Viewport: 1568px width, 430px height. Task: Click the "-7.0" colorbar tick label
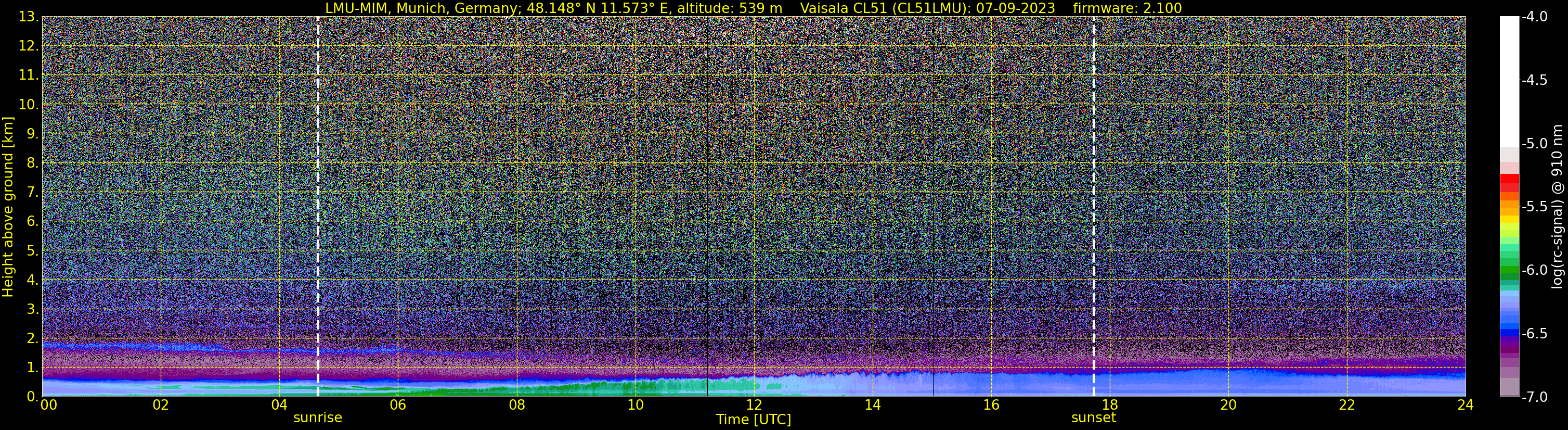[x=1534, y=397]
